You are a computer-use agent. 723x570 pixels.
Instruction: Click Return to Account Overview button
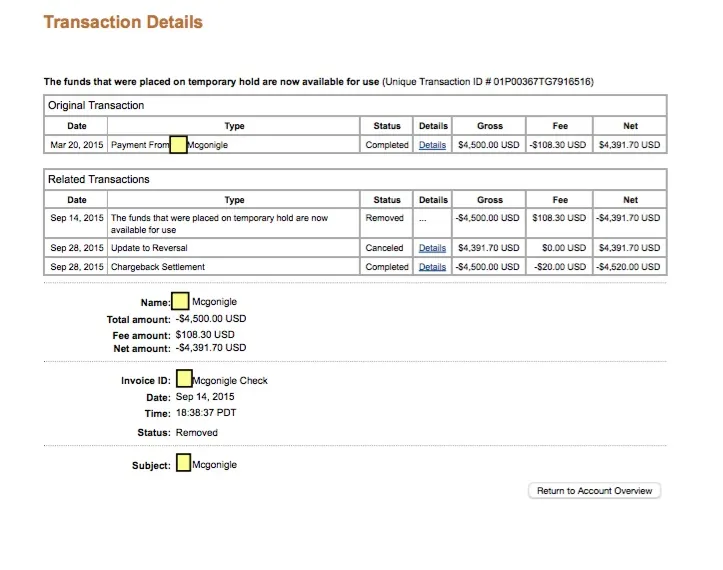[594, 491]
